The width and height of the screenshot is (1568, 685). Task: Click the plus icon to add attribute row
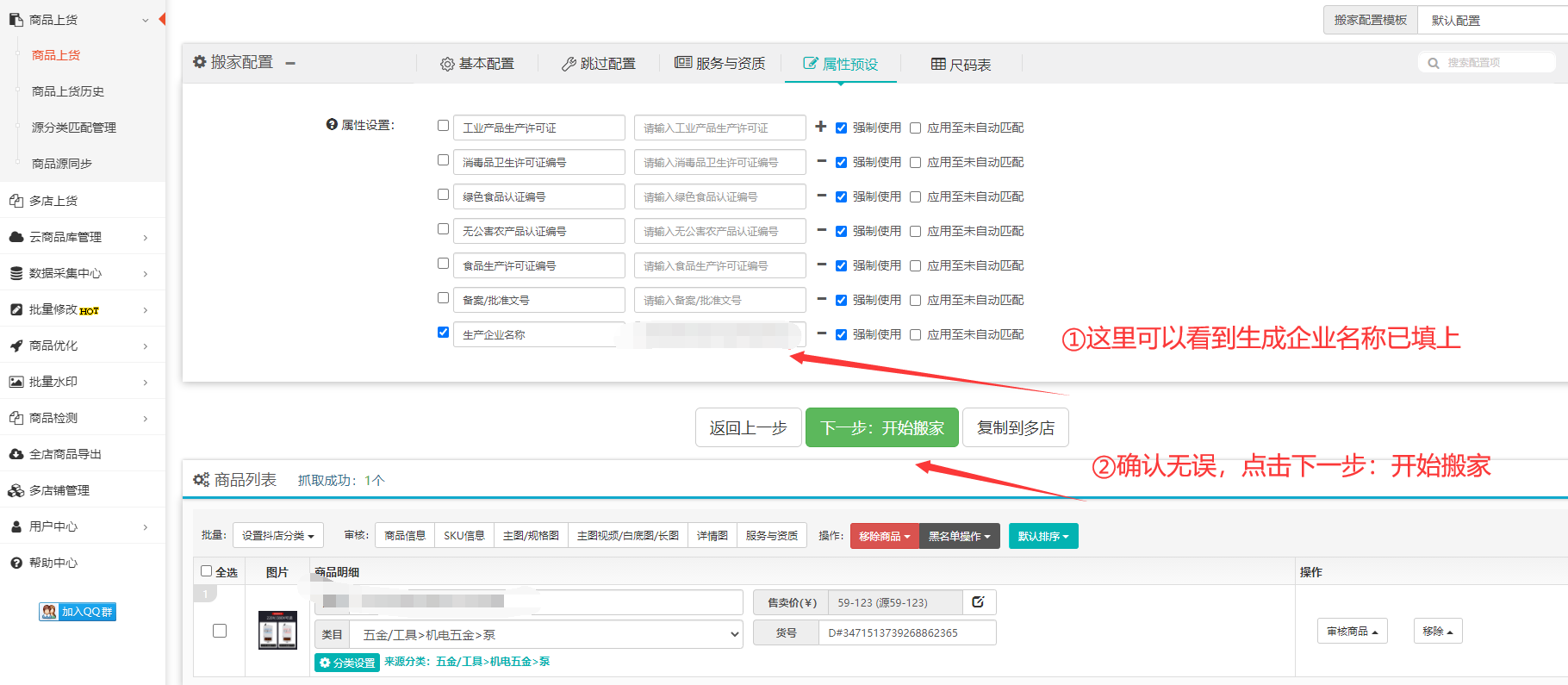tap(821, 127)
